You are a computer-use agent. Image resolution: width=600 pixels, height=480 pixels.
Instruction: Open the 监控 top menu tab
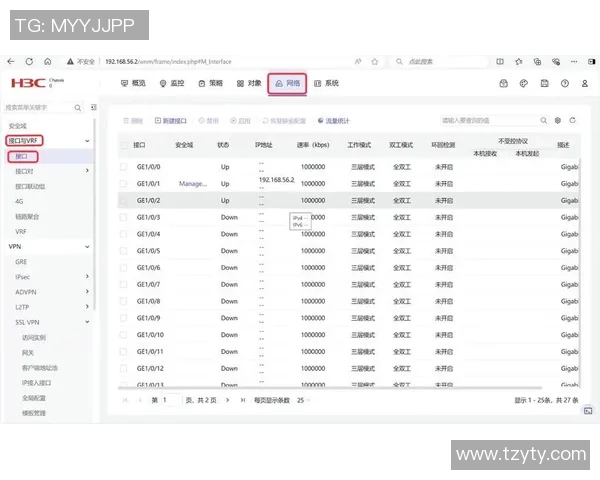tap(172, 83)
